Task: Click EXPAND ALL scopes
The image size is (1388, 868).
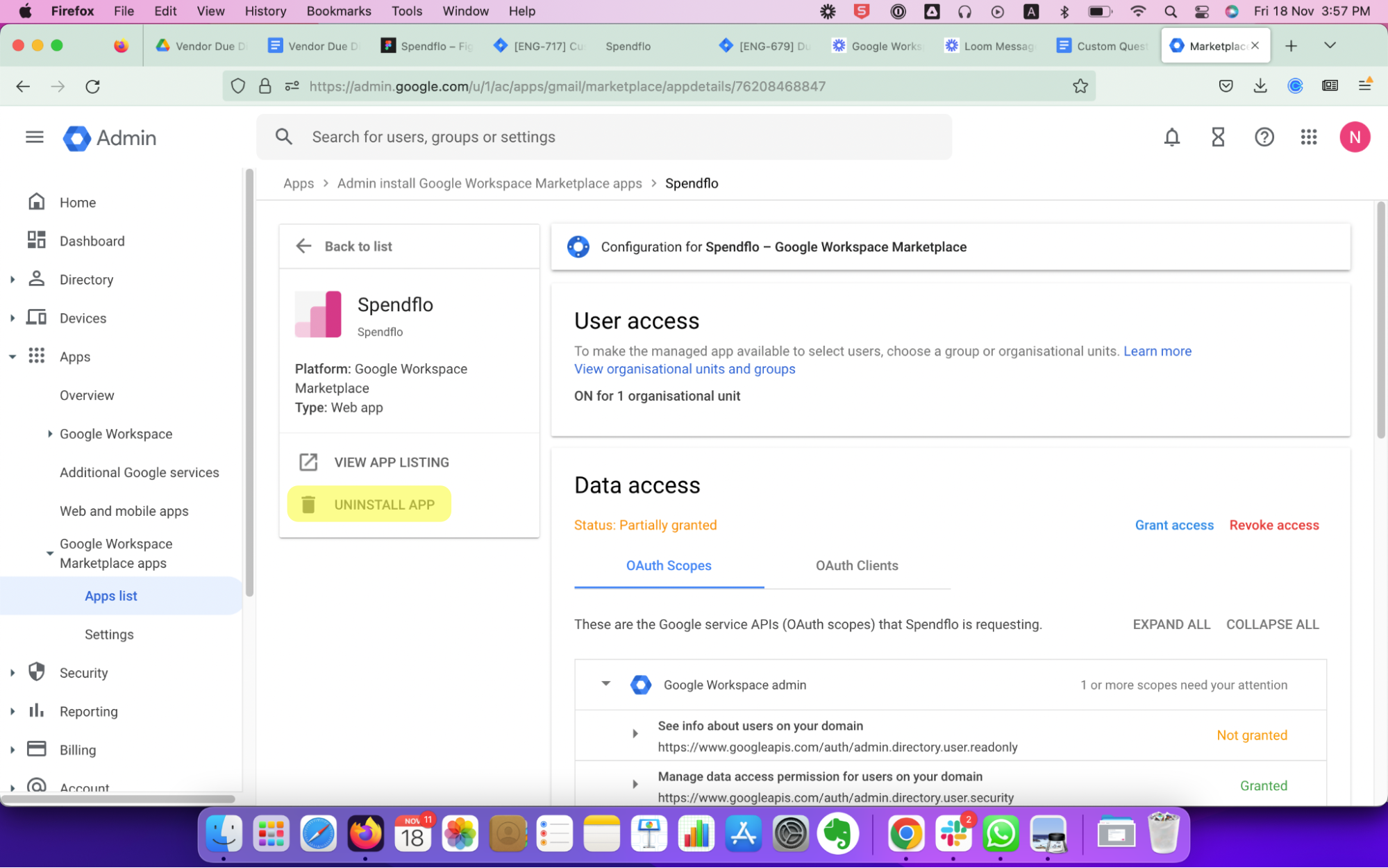Action: [x=1171, y=624]
